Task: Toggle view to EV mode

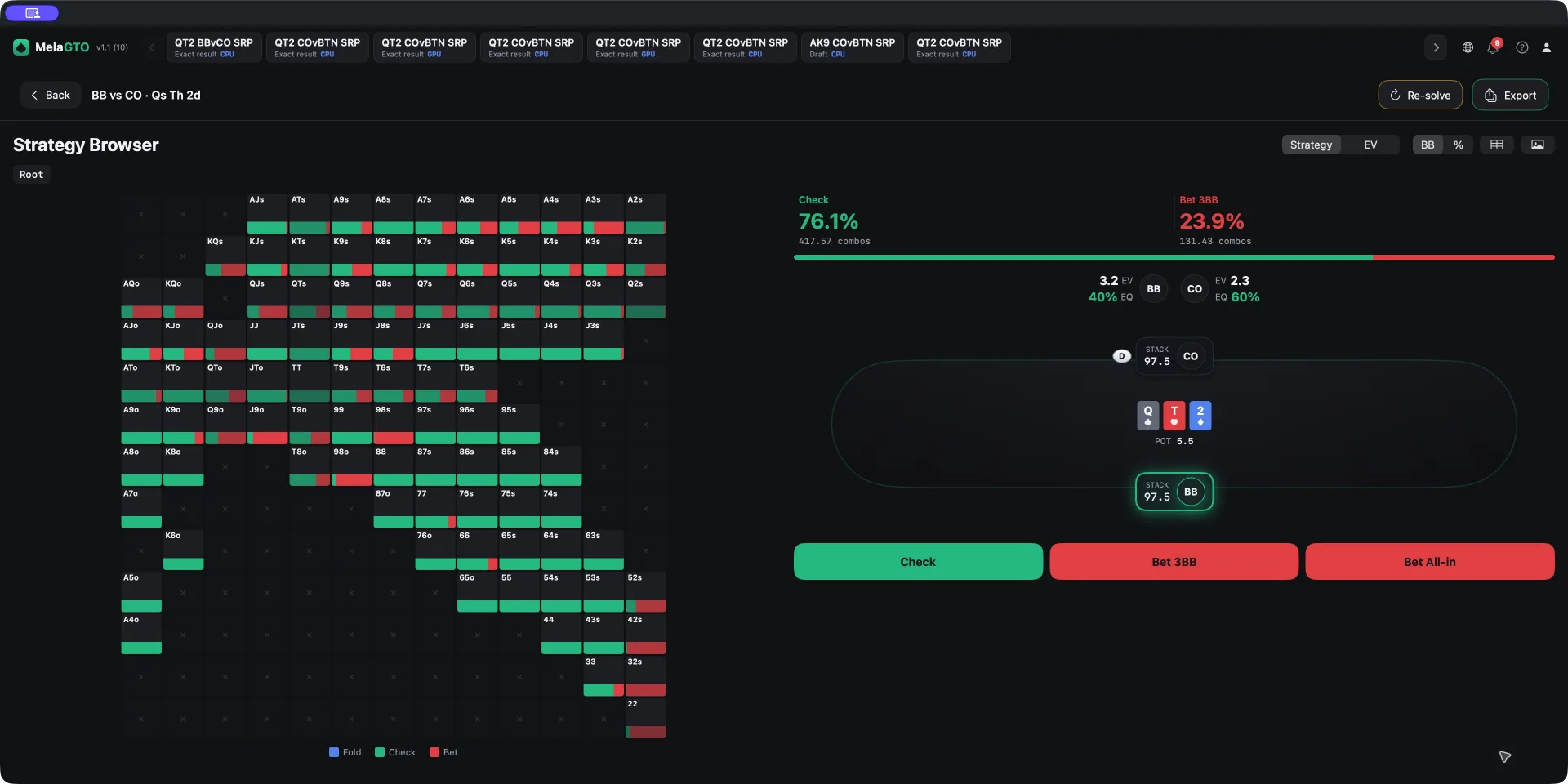Action: click(1370, 145)
